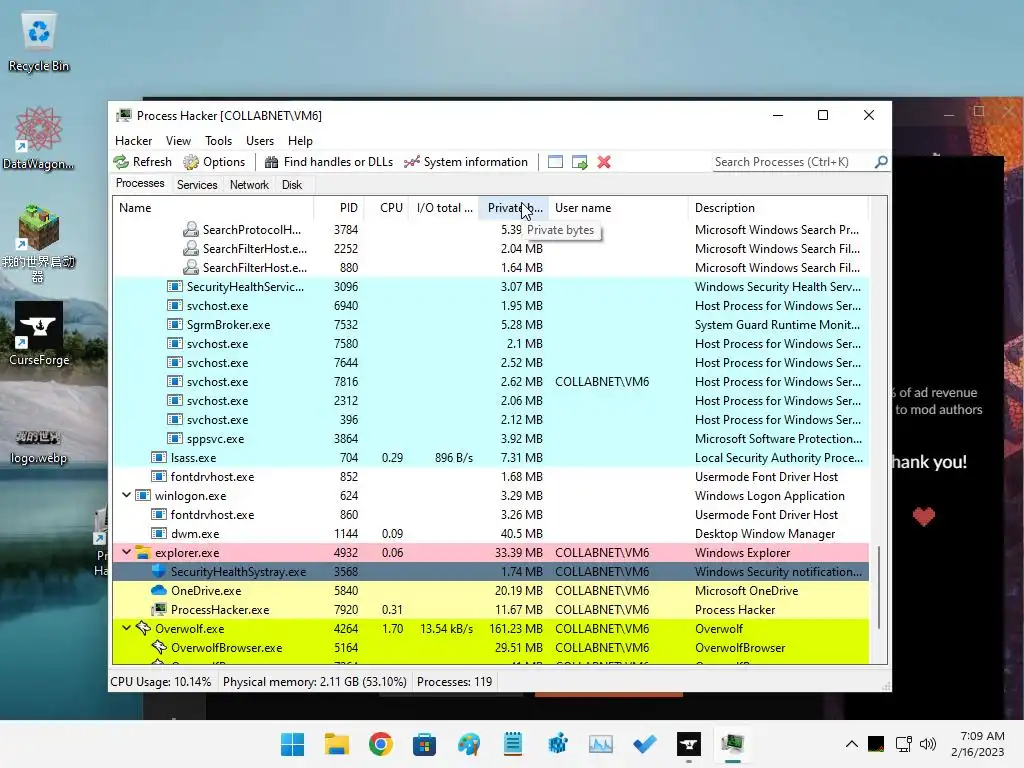Open File Explorer from taskbar

(x=336, y=744)
